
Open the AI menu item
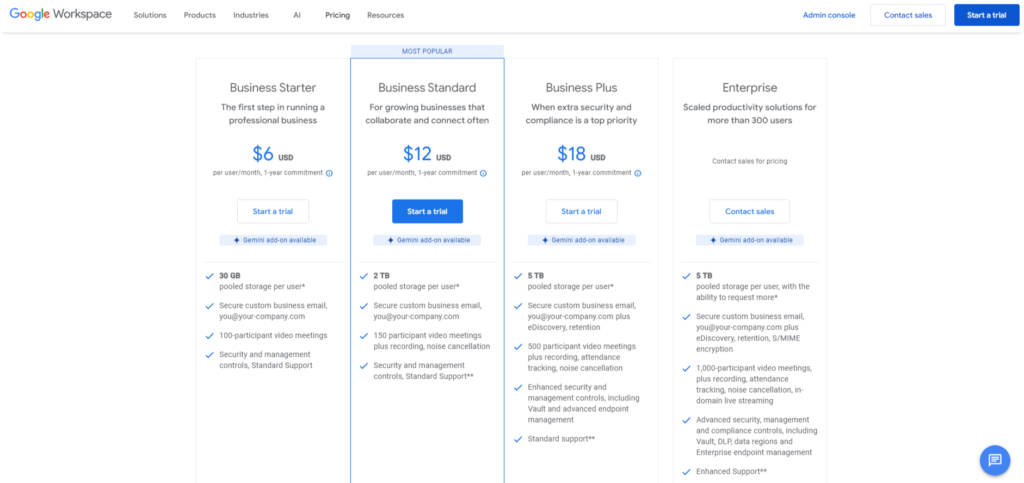(x=297, y=16)
